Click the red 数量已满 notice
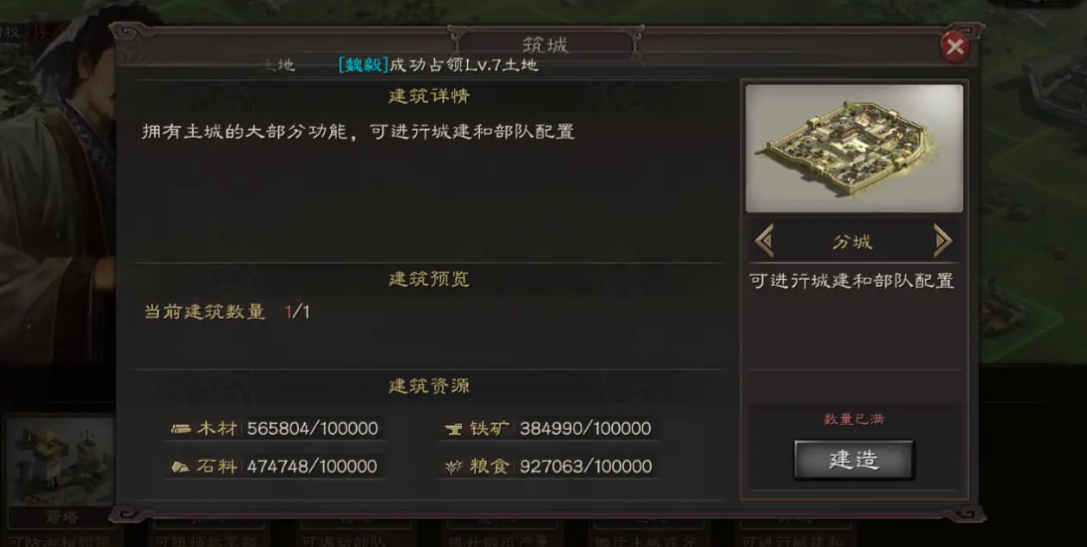The image size is (1087, 547). [854, 419]
